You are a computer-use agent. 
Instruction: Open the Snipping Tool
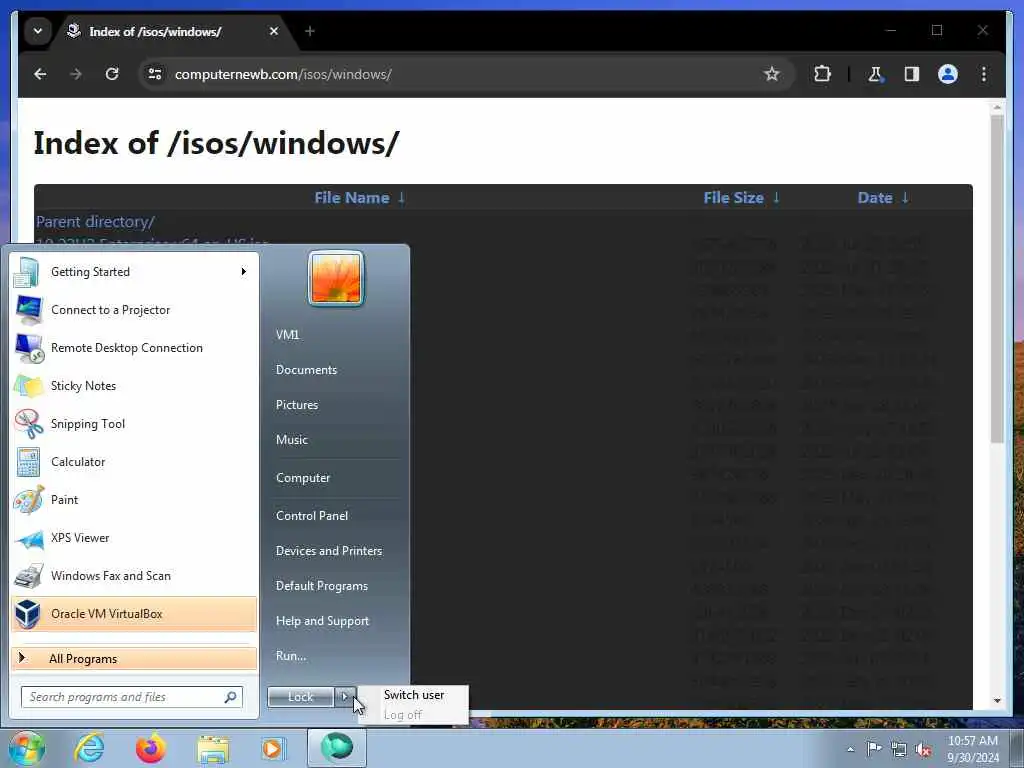135,423
